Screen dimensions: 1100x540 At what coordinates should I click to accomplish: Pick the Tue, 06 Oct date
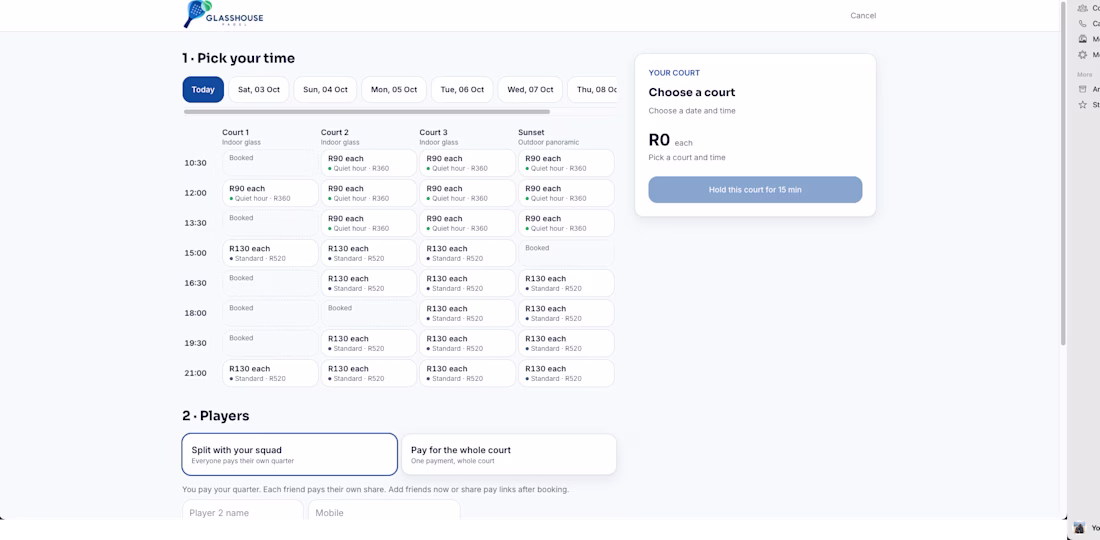[x=462, y=90]
